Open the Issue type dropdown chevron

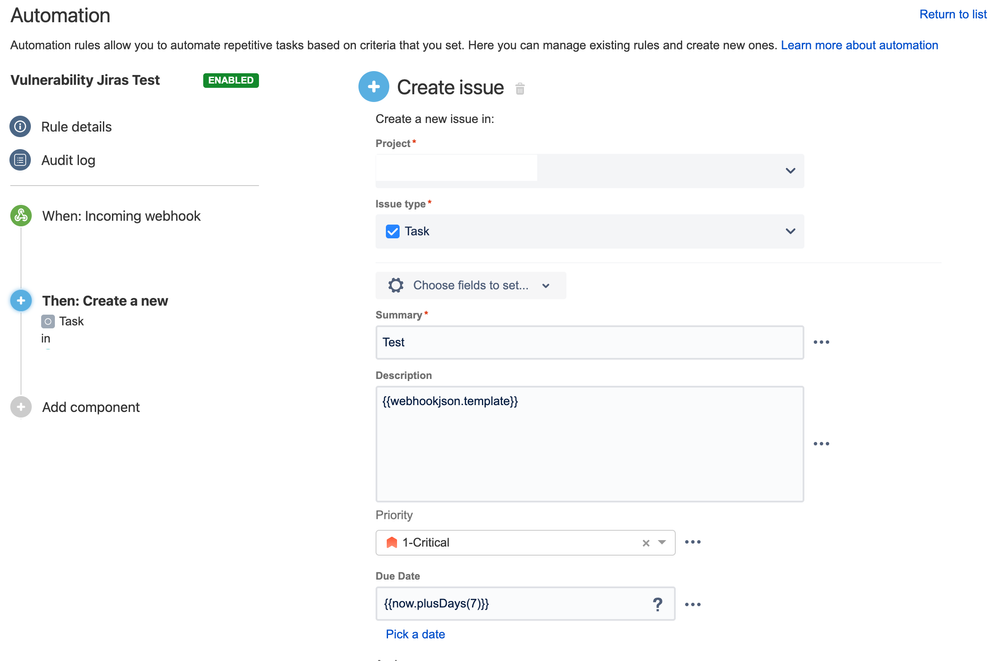790,231
